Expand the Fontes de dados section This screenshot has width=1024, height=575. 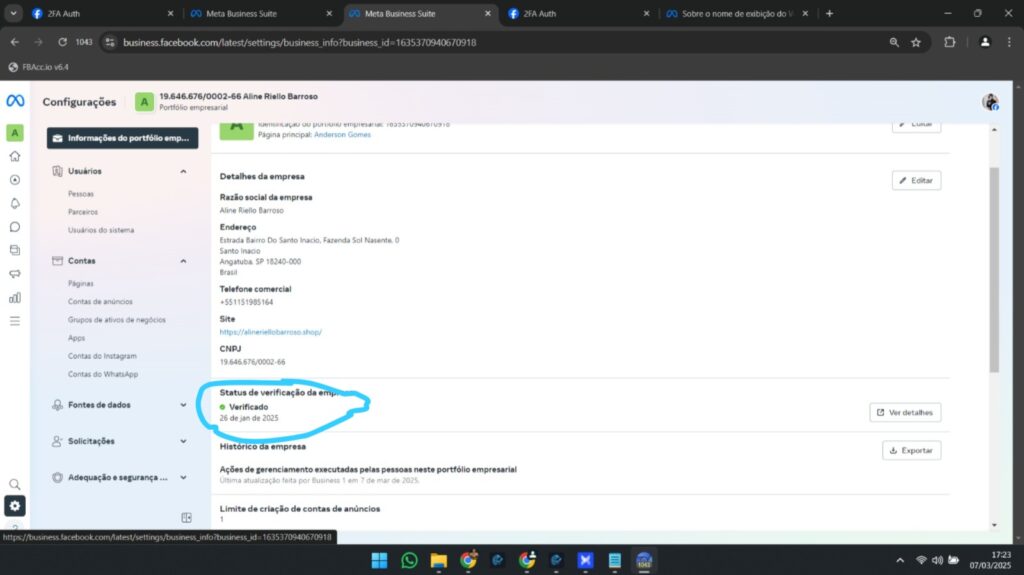tap(183, 405)
